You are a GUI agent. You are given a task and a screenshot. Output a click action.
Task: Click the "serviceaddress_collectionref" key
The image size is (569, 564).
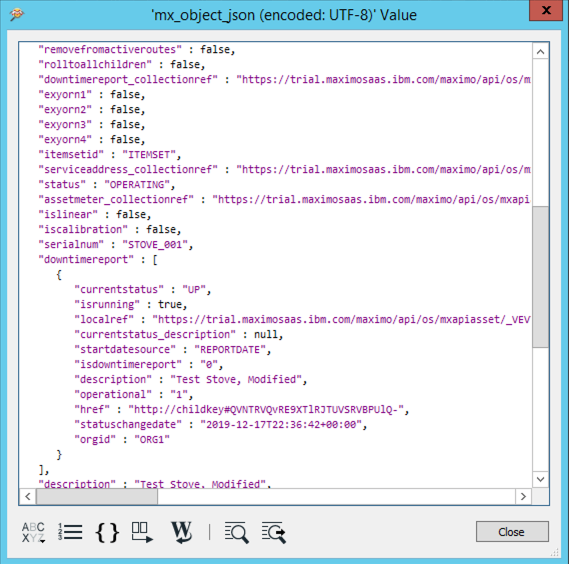[128, 169]
